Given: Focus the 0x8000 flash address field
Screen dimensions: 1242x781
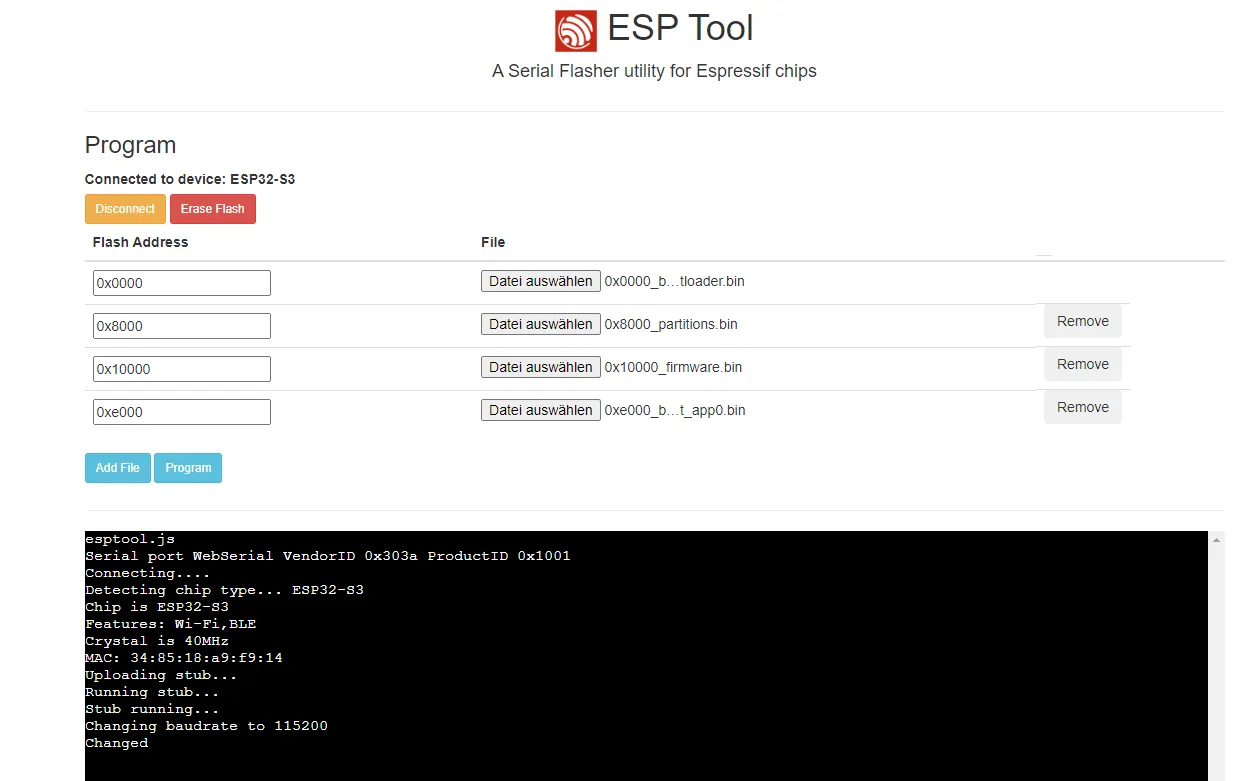Looking at the screenshot, I should 182,326.
